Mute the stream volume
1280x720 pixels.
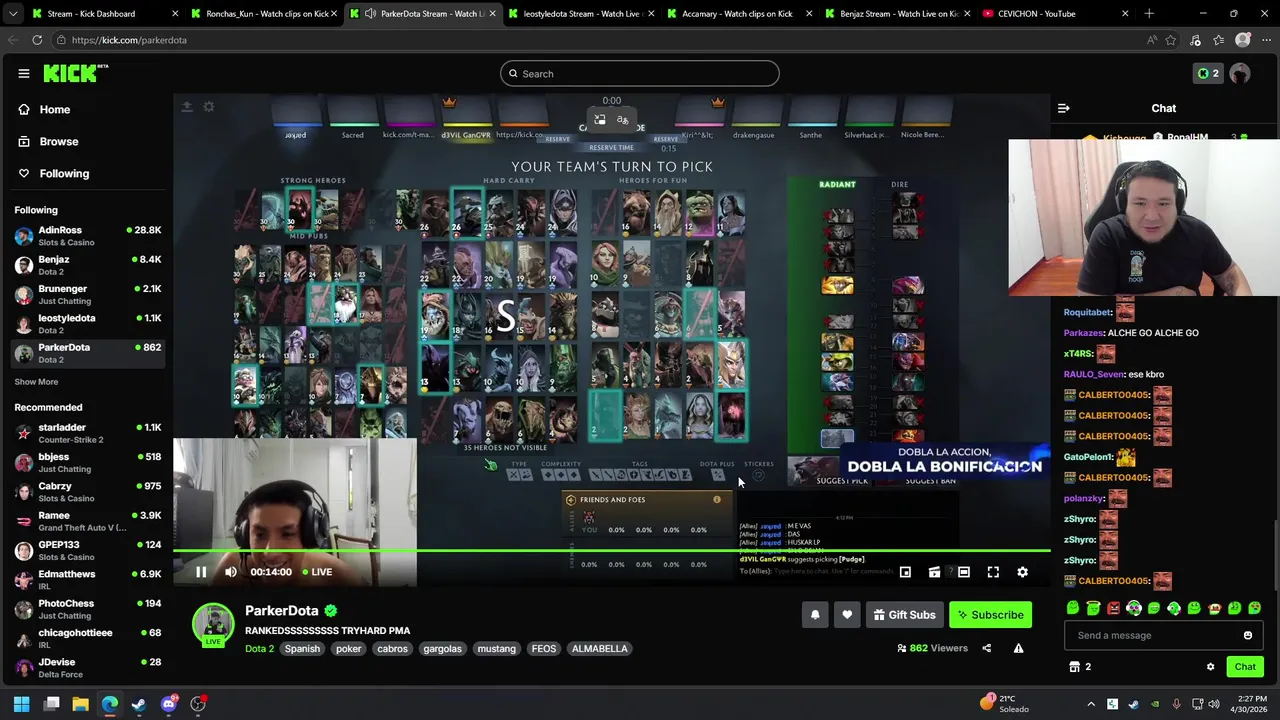231,572
